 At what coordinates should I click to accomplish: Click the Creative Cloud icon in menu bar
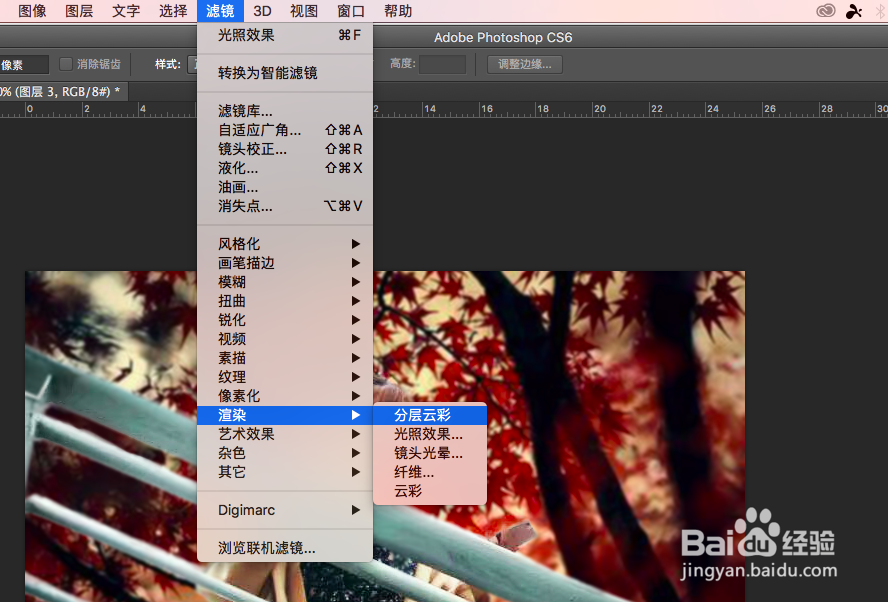click(825, 10)
